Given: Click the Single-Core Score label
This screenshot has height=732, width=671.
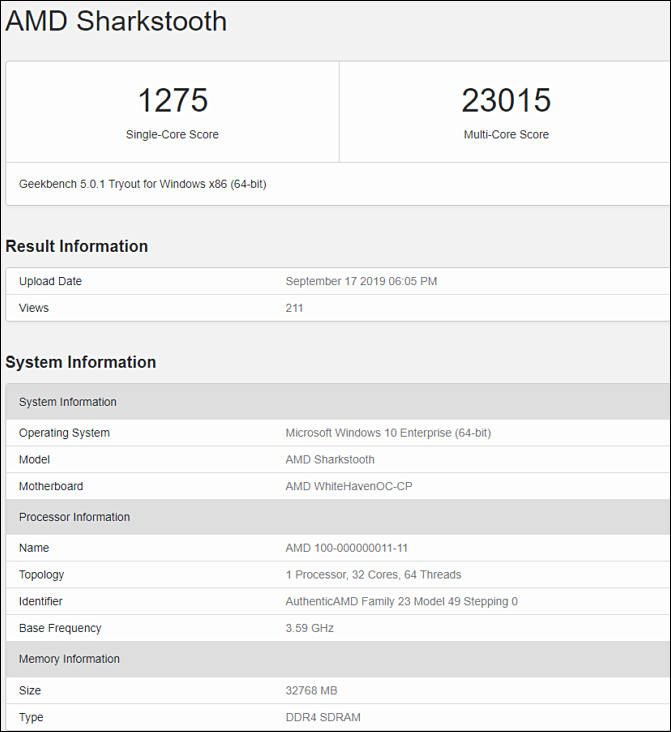Looking at the screenshot, I should 172,134.
